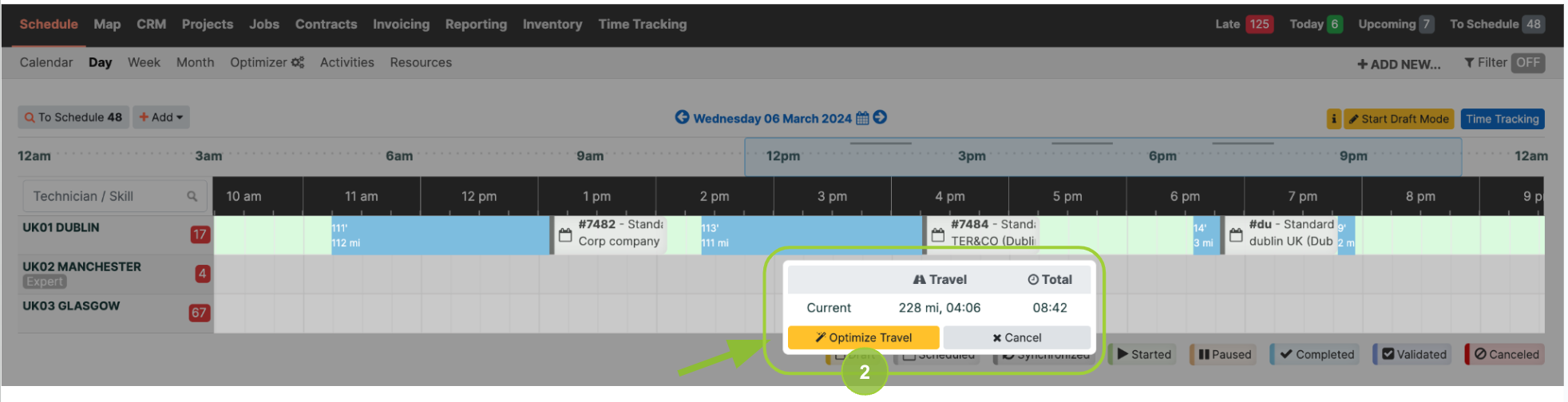
Task: Expand the Add dropdown
Action: [161, 117]
